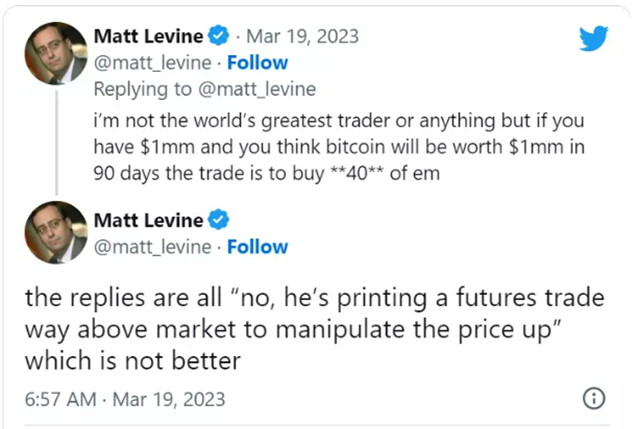
Task: Open Matt Levine's avatar in the top tweet
Action: (x=54, y=55)
